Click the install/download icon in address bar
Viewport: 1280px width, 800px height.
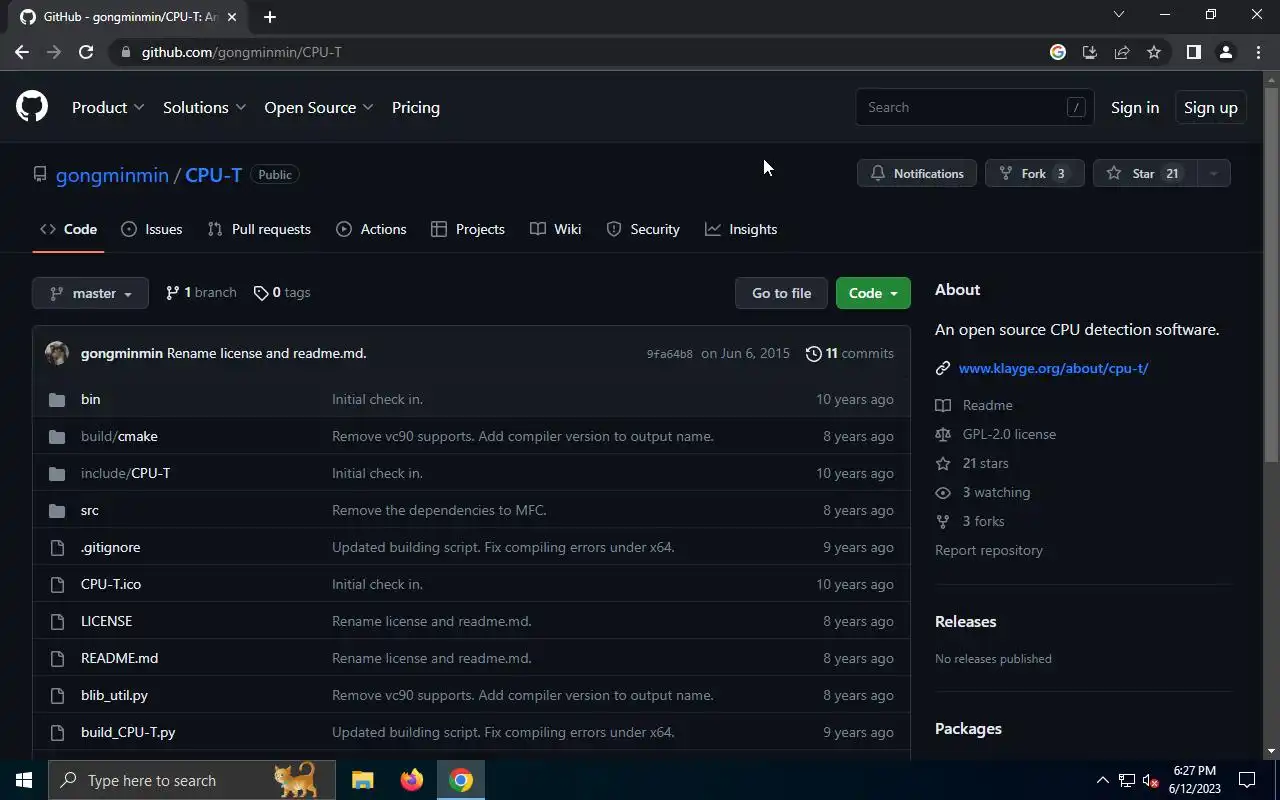tap(1090, 52)
